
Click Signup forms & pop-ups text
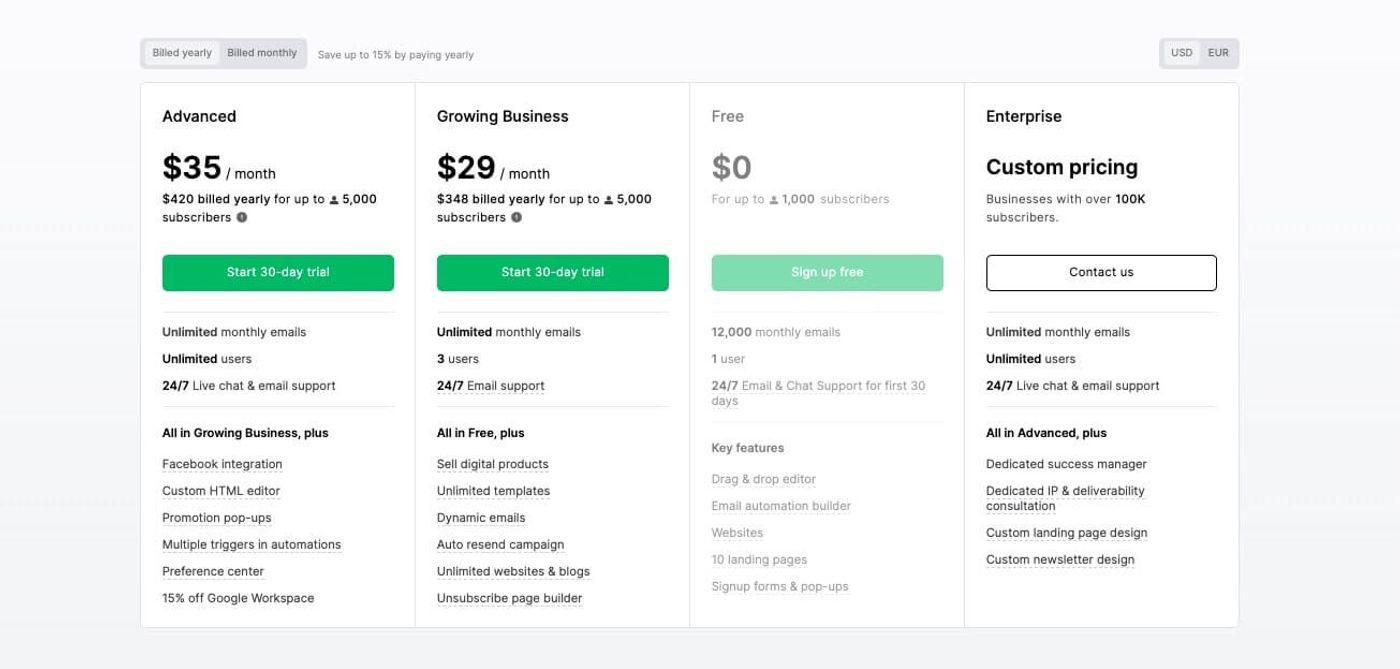[x=780, y=587]
